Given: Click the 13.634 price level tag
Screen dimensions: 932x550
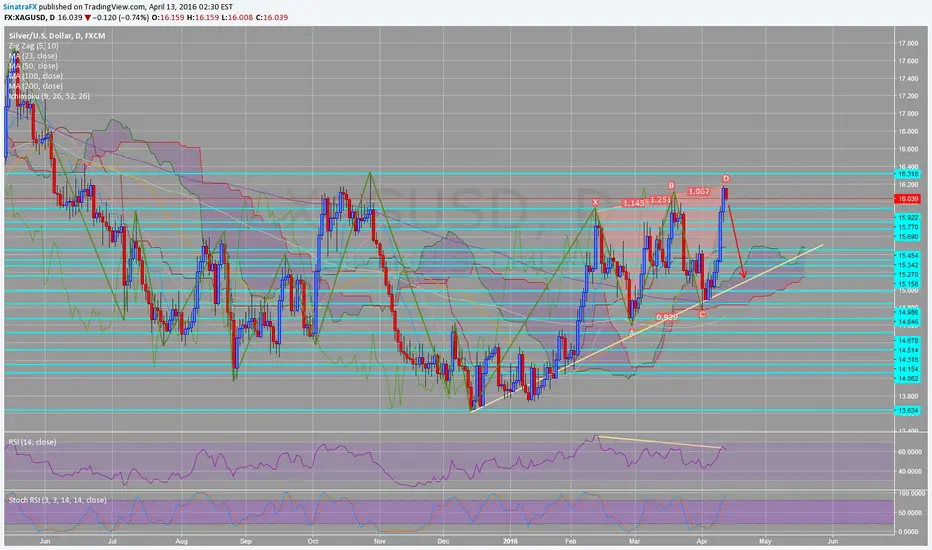Looking at the screenshot, I should click(907, 411).
